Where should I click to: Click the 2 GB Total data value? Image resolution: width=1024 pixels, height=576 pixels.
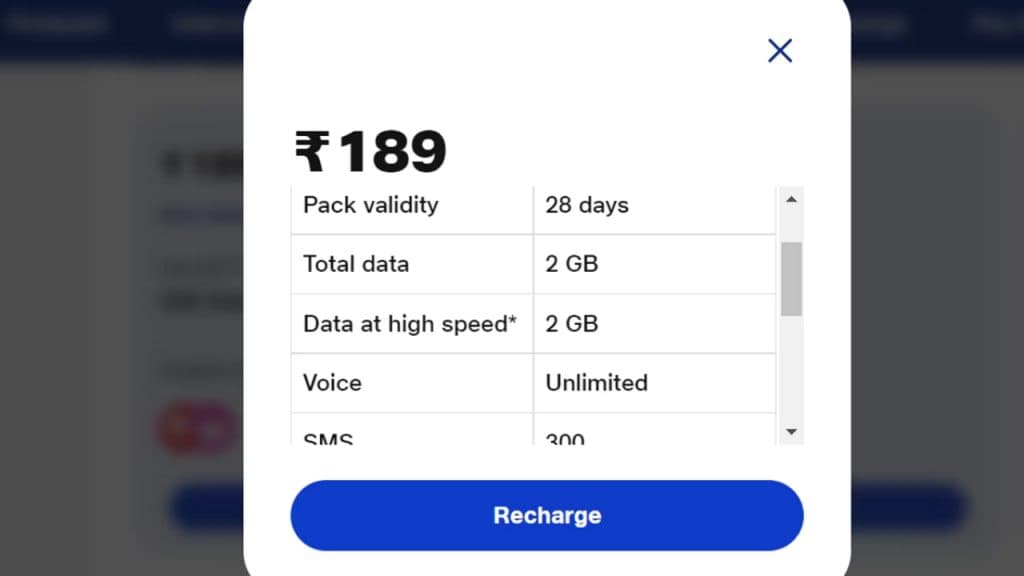(x=572, y=264)
